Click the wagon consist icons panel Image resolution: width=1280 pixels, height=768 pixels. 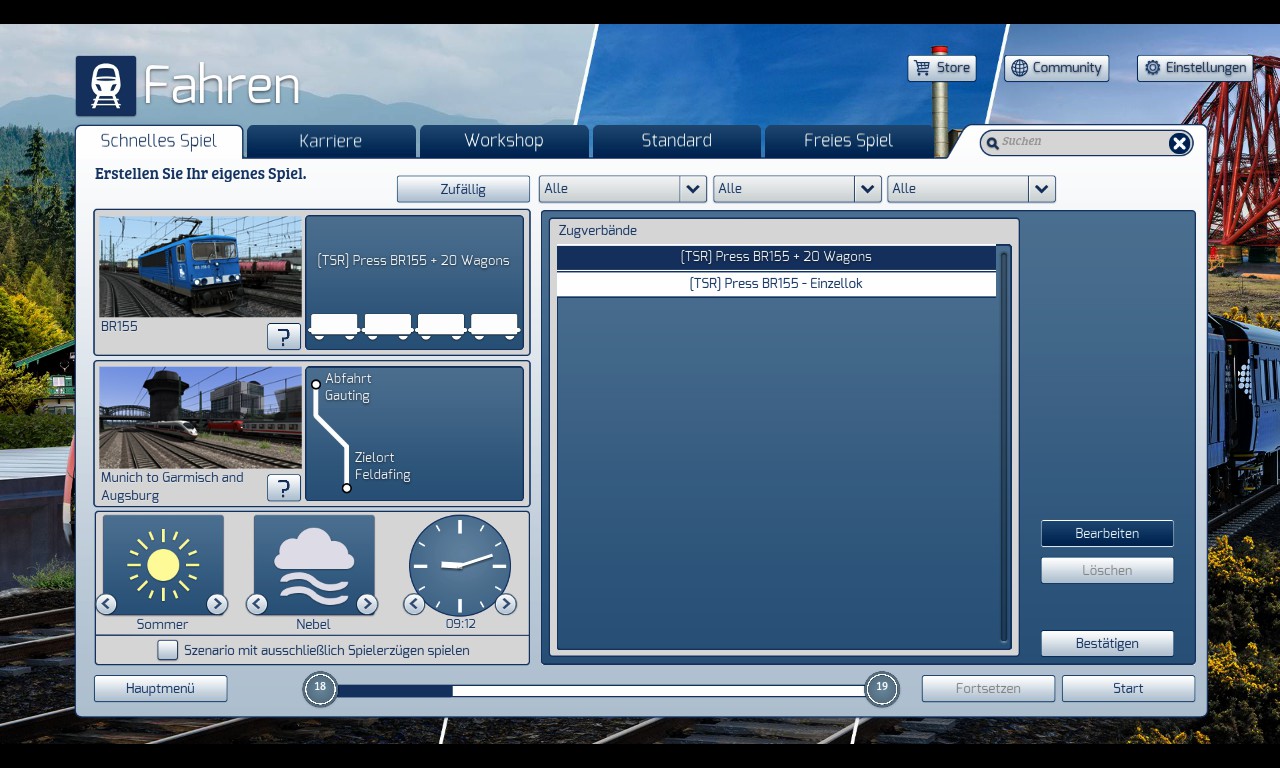coord(414,326)
